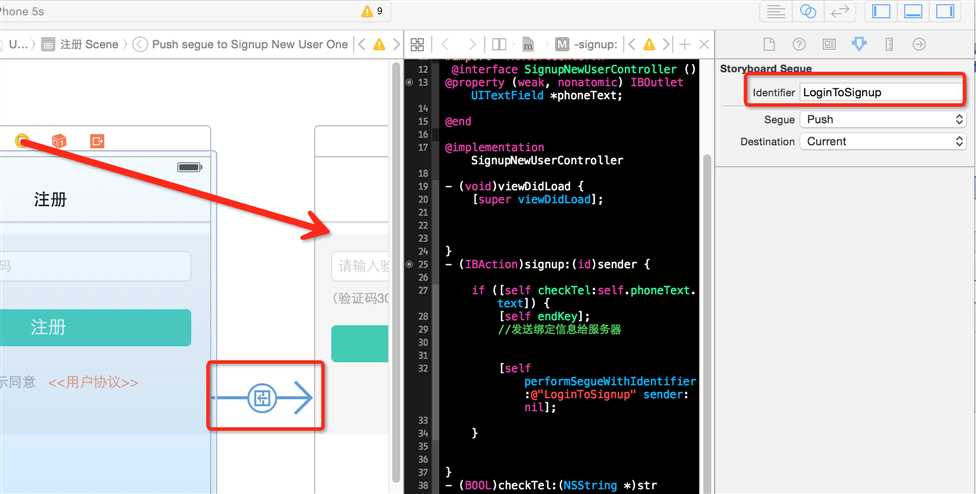Select the yellow view controller dock icon
This screenshot has width=976, height=494.
(x=22, y=141)
